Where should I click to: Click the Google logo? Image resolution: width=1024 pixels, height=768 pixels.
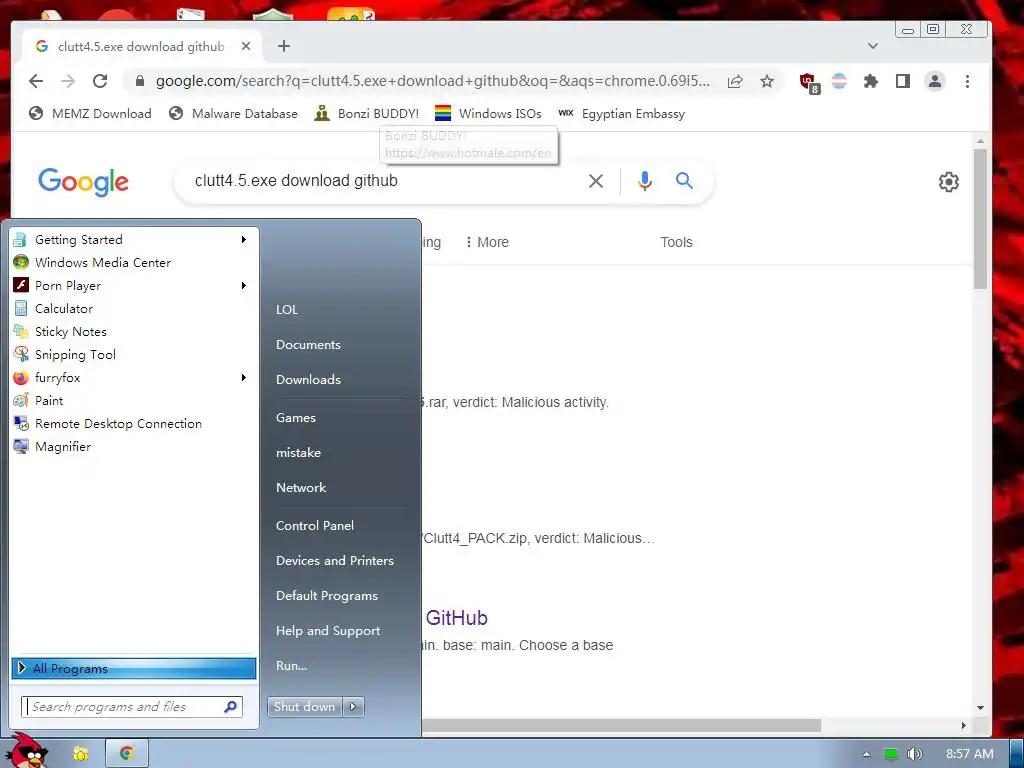(x=84, y=182)
